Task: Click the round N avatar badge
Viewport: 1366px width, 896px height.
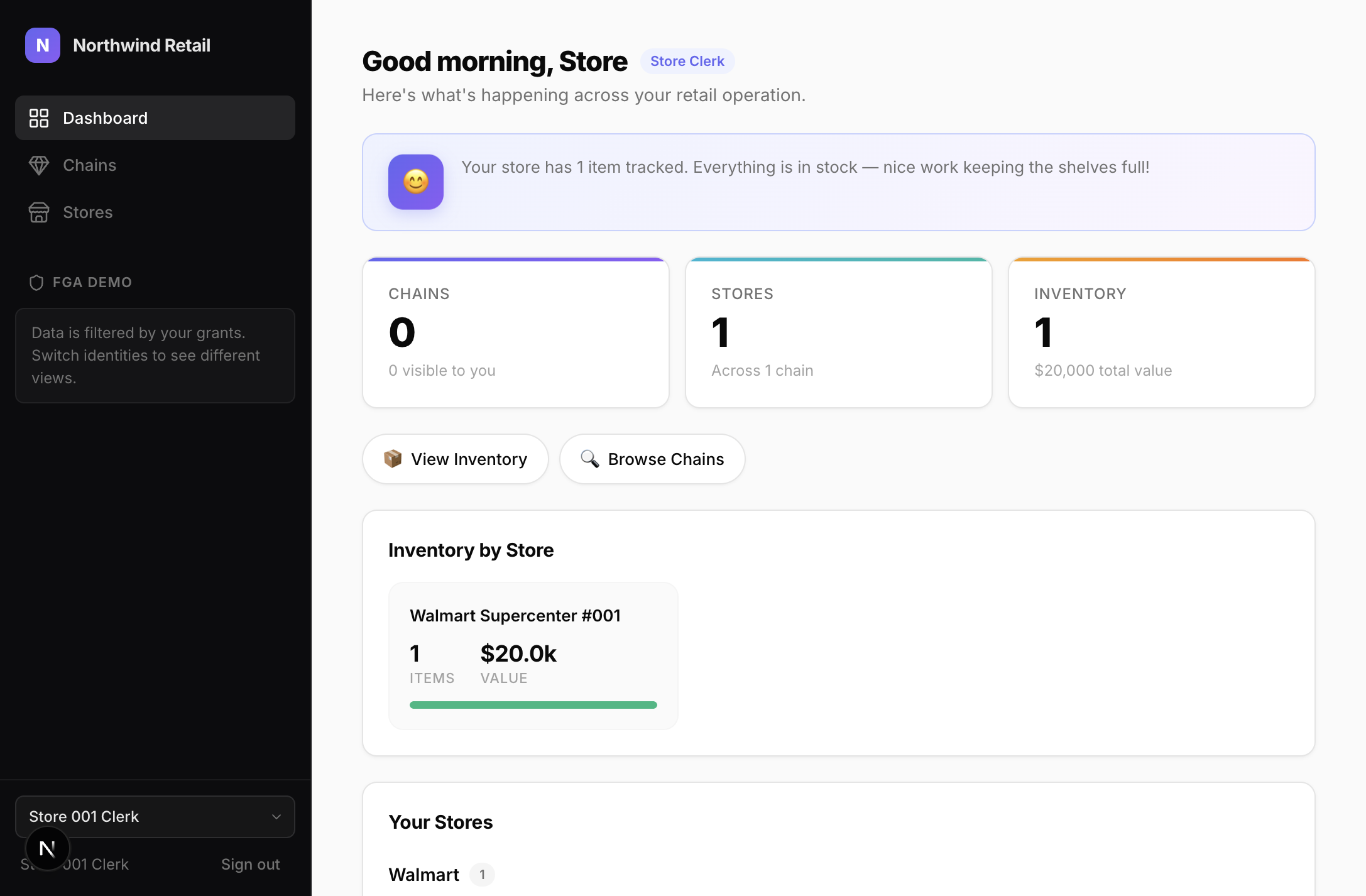Action: [x=47, y=849]
